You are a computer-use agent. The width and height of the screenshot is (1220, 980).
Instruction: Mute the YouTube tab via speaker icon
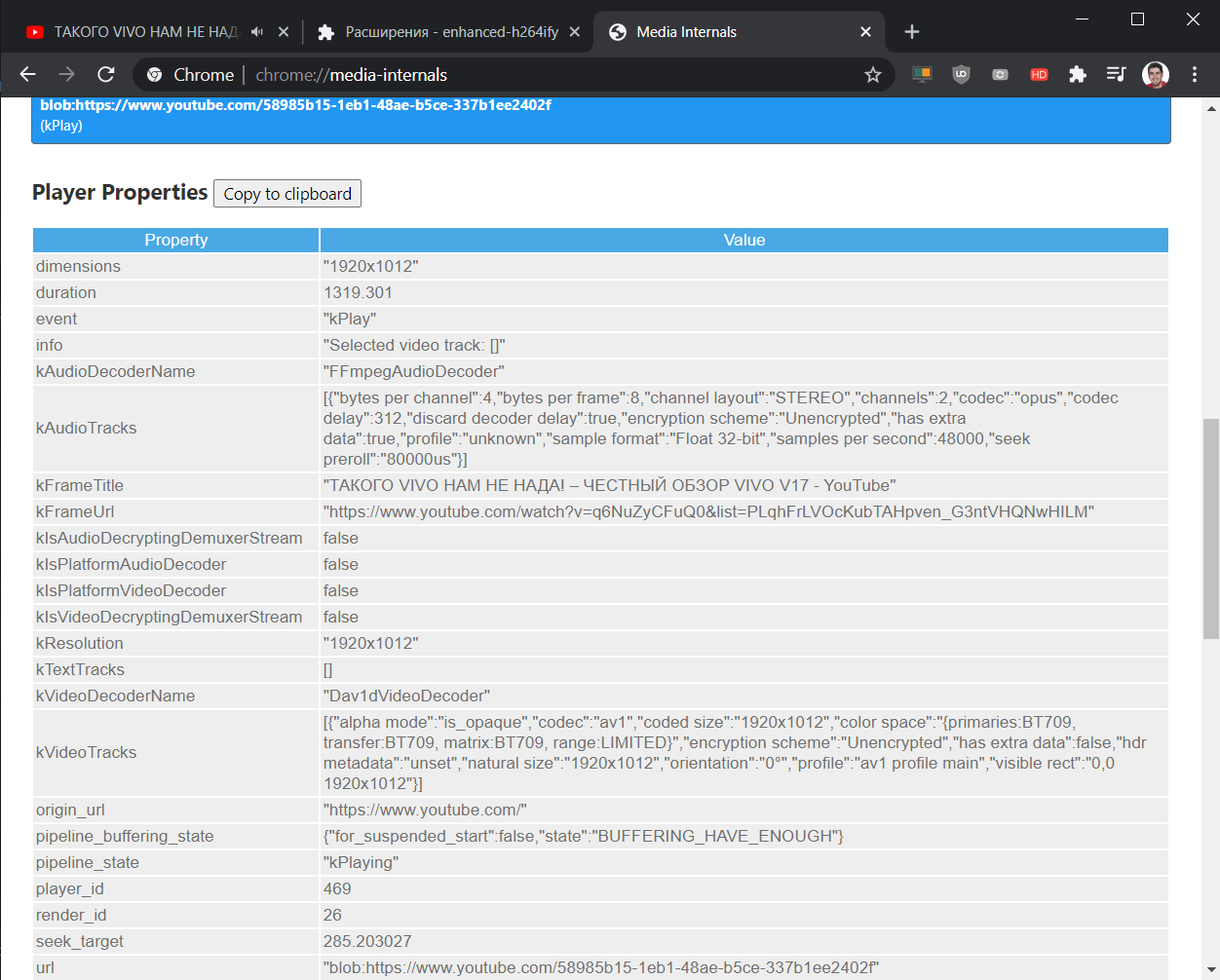pos(256,32)
